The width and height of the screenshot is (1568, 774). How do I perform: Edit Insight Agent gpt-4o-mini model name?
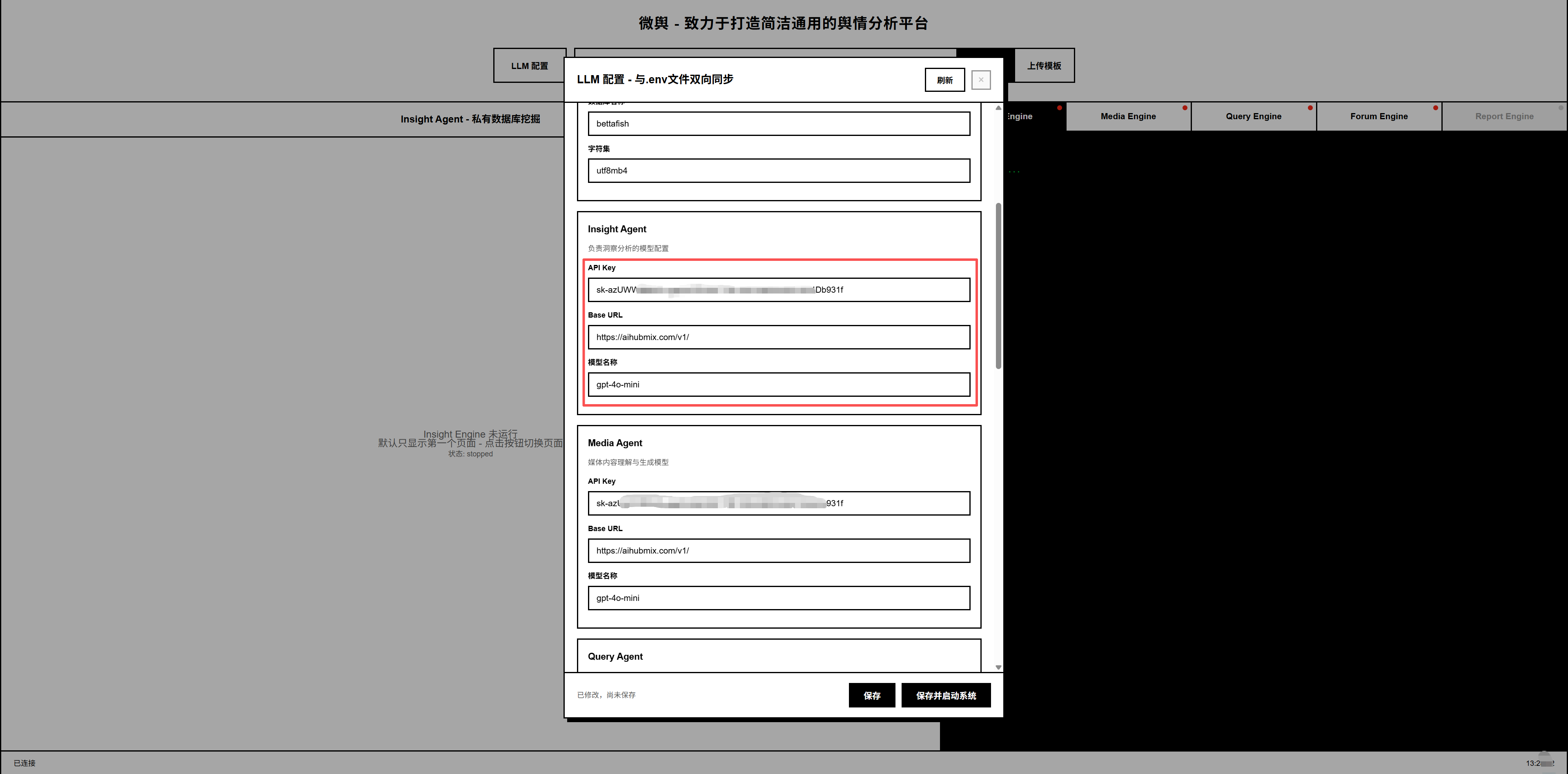pyautogui.click(x=779, y=385)
